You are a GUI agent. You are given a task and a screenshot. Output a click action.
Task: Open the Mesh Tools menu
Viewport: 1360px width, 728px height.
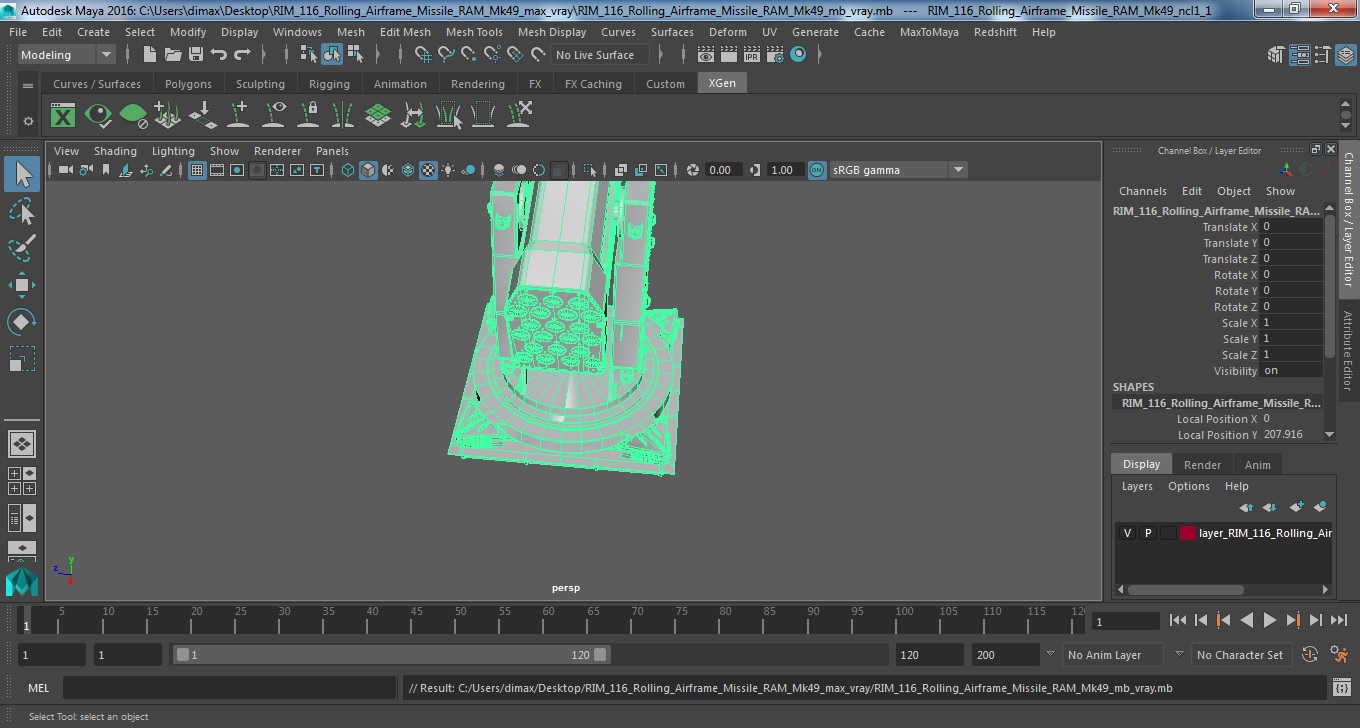point(474,32)
